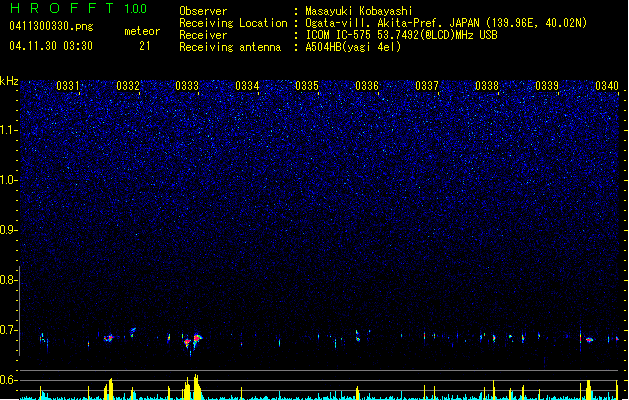The height and width of the screenshot is (400, 629).
Task: Click the meteor echo below 0336
Action: (357, 336)
